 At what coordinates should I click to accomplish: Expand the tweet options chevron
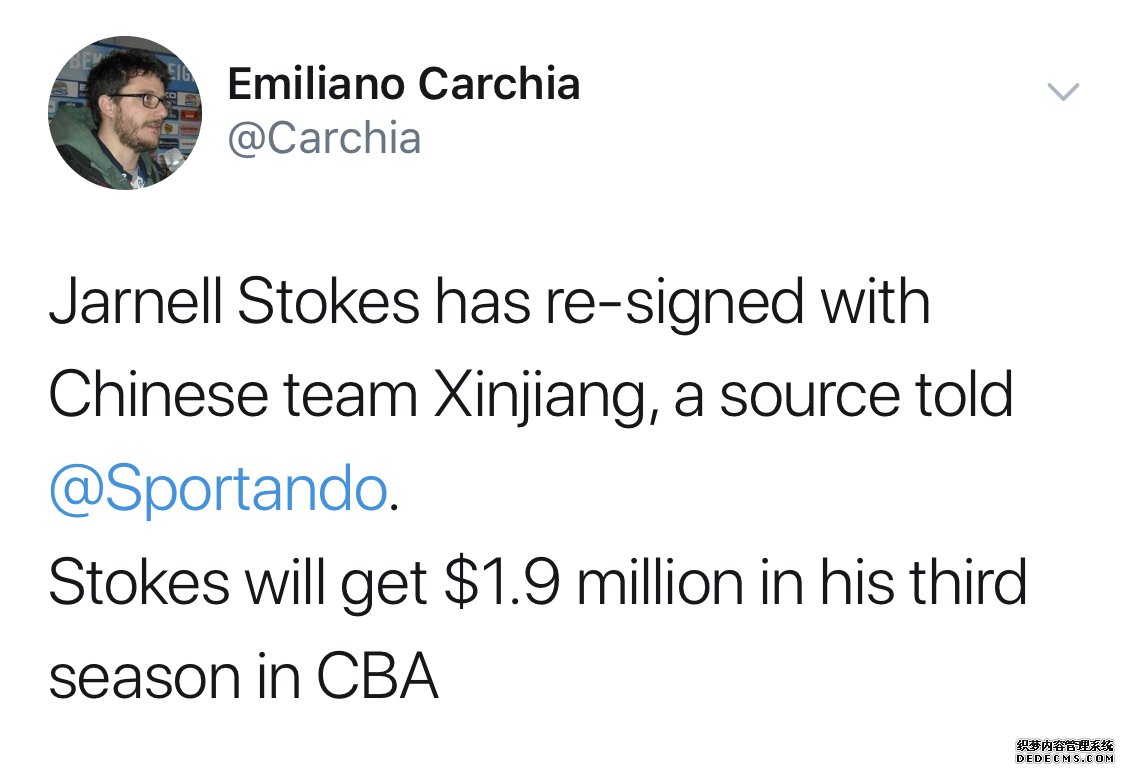(x=1063, y=92)
